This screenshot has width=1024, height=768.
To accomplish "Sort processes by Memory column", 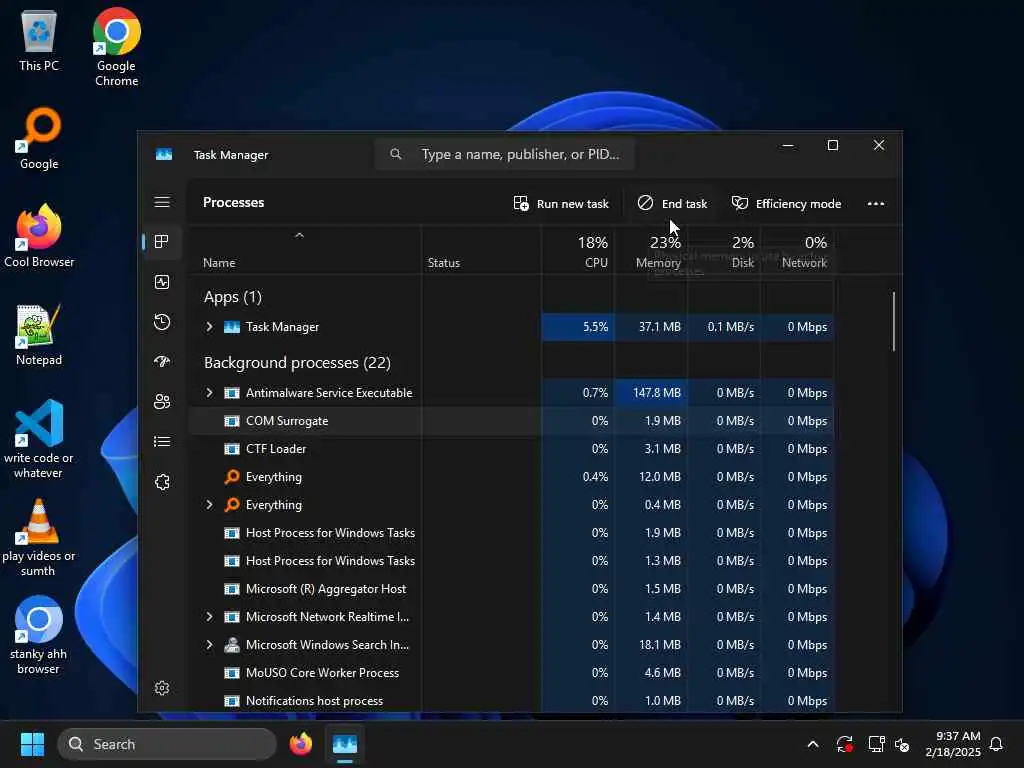I will click(x=650, y=251).
